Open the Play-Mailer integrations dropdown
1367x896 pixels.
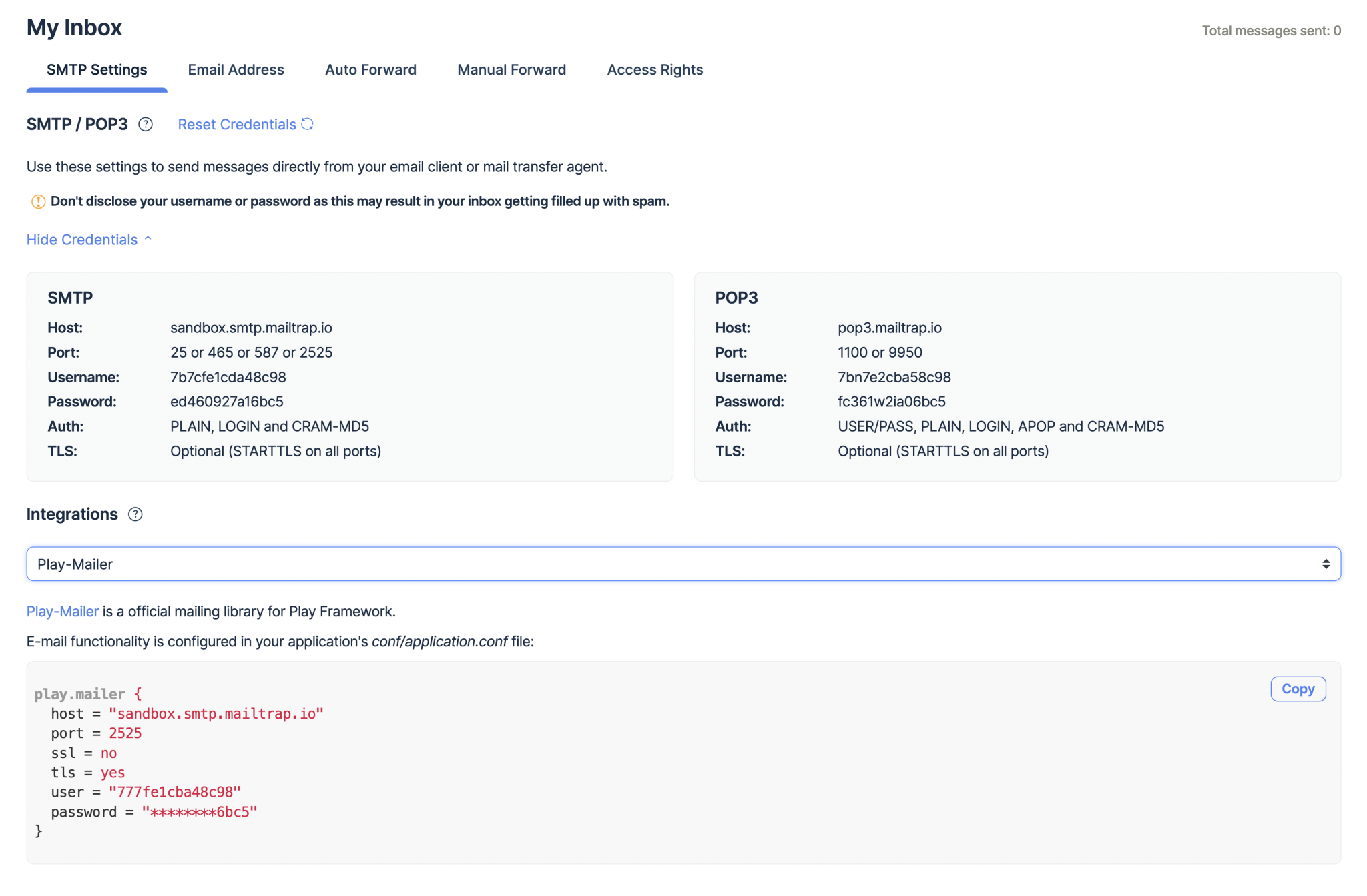point(683,564)
